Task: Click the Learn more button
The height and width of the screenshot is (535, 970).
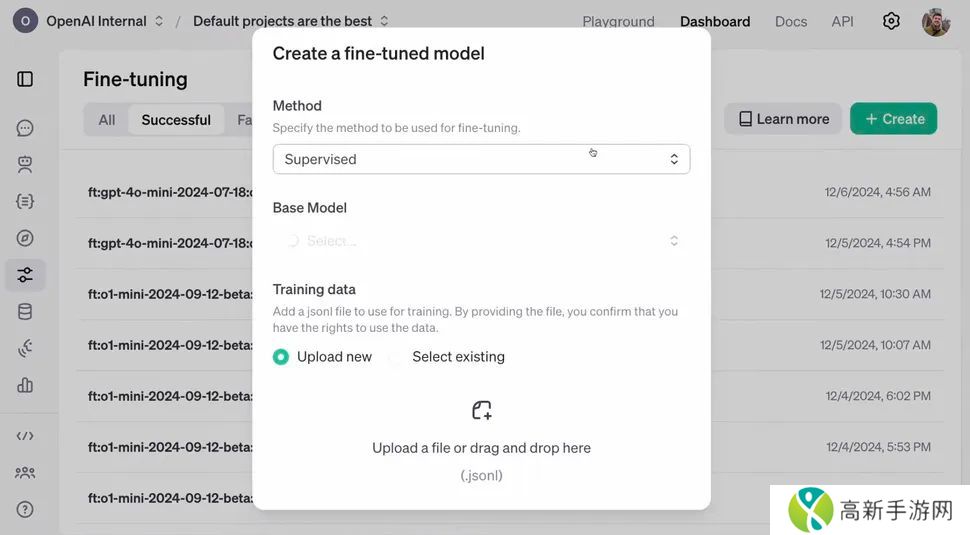Action: point(783,119)
